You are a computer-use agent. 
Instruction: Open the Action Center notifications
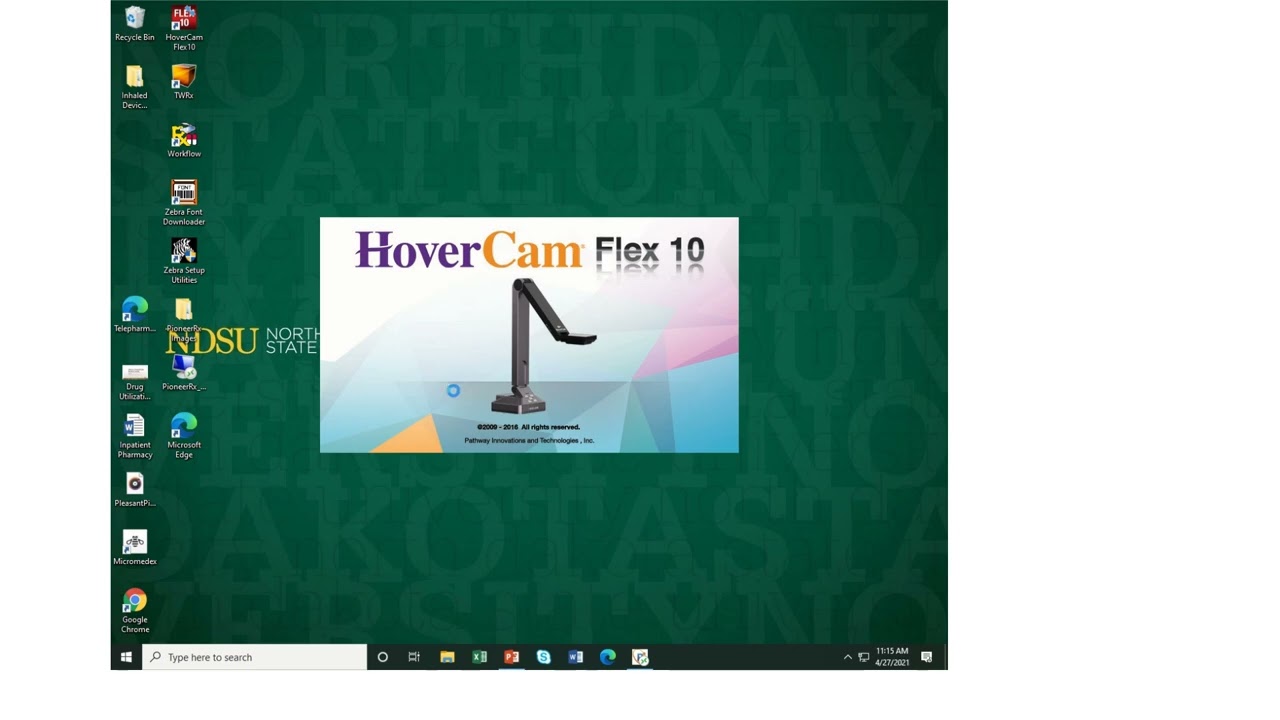(x=927, y=657)
